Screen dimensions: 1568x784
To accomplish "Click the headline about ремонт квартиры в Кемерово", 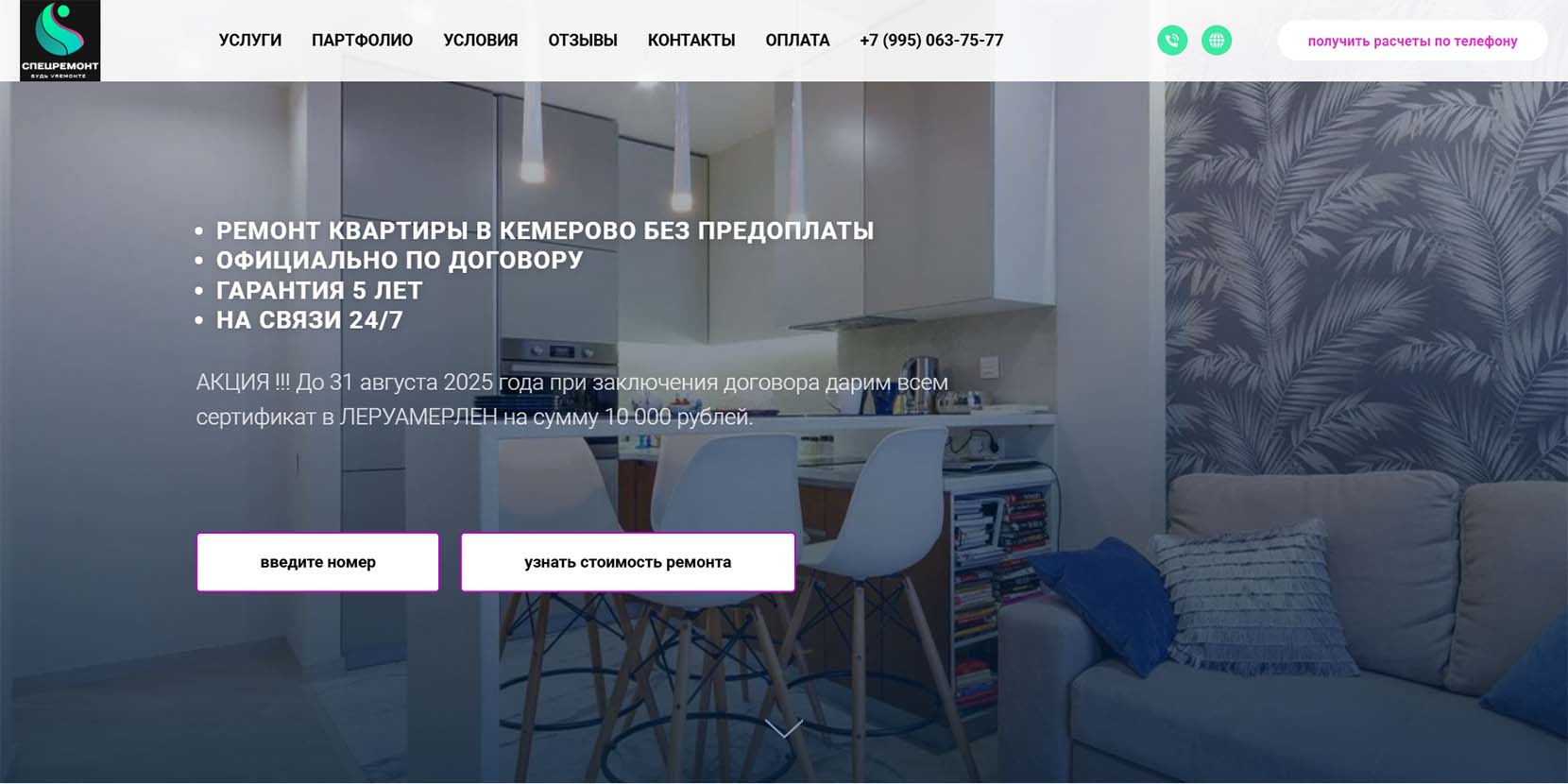I will (x=545, y=230).
